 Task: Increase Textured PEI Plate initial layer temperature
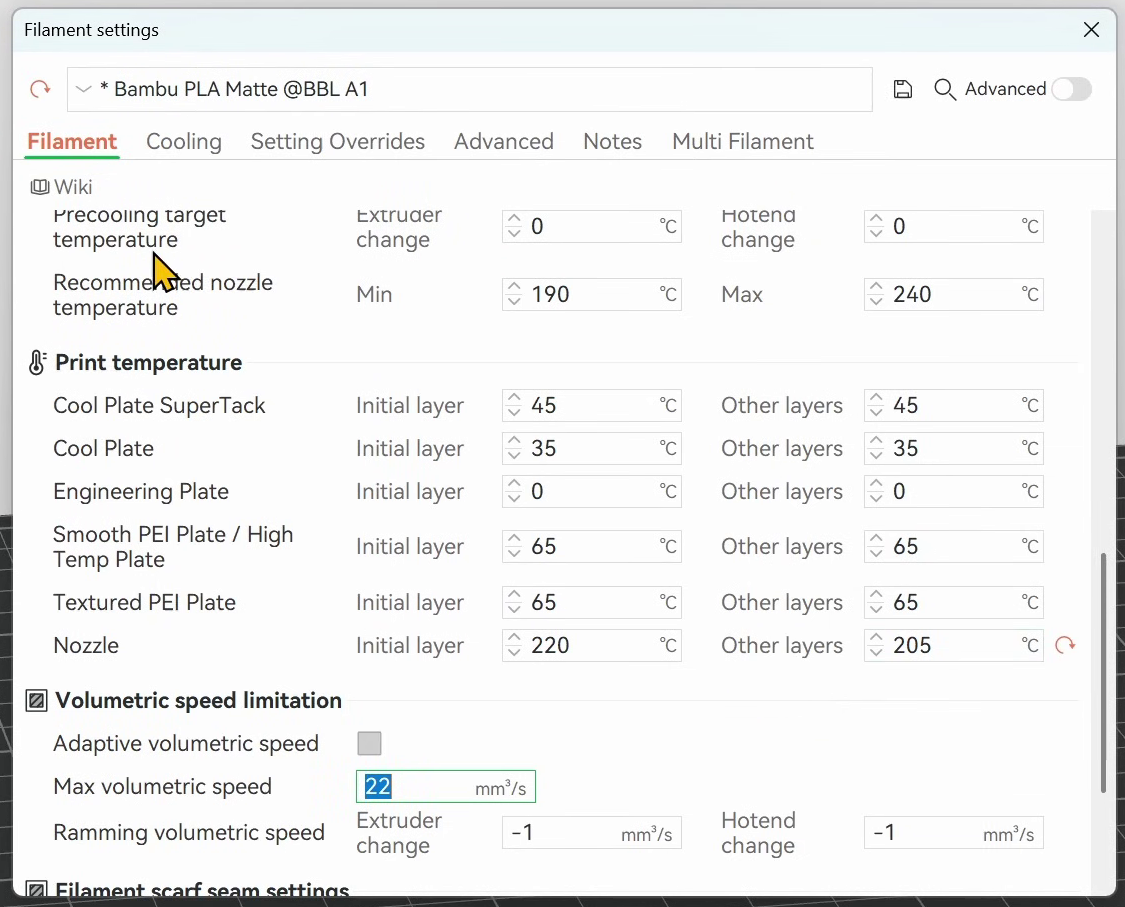(514, 596)
